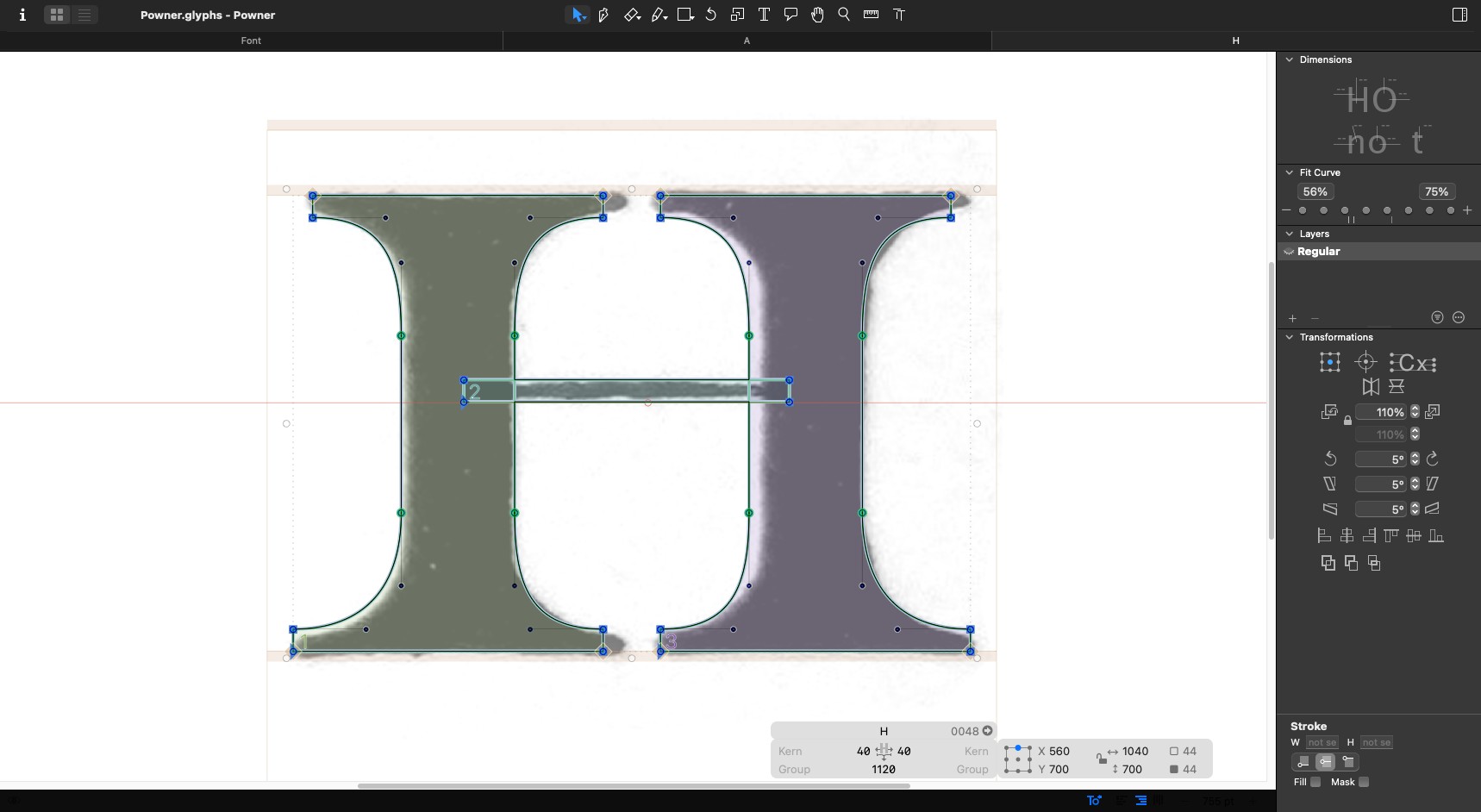Switch to the Text tool
This screenshot has height=812, width=1481.
tap(764, 15)
